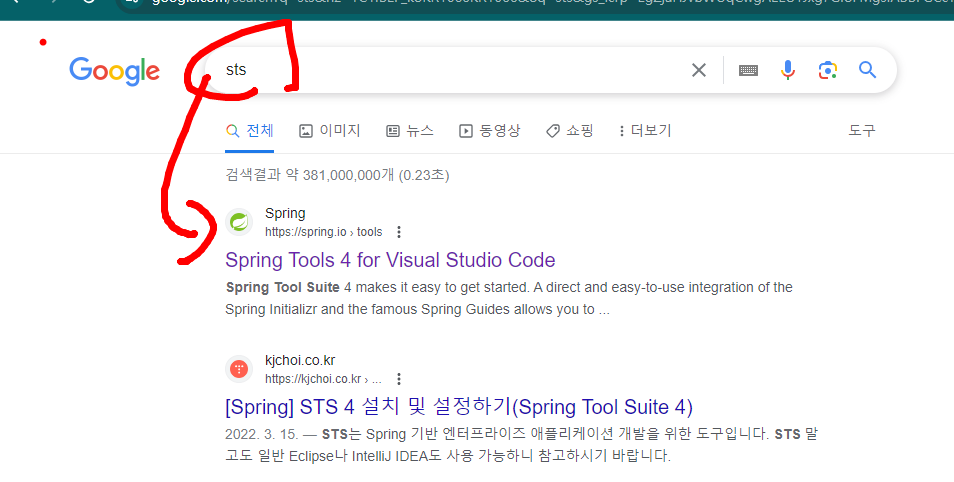Open Spring Tools 4 for Visual Studio Code link
The image size is (954, 482).
click(x=390, y=260)
